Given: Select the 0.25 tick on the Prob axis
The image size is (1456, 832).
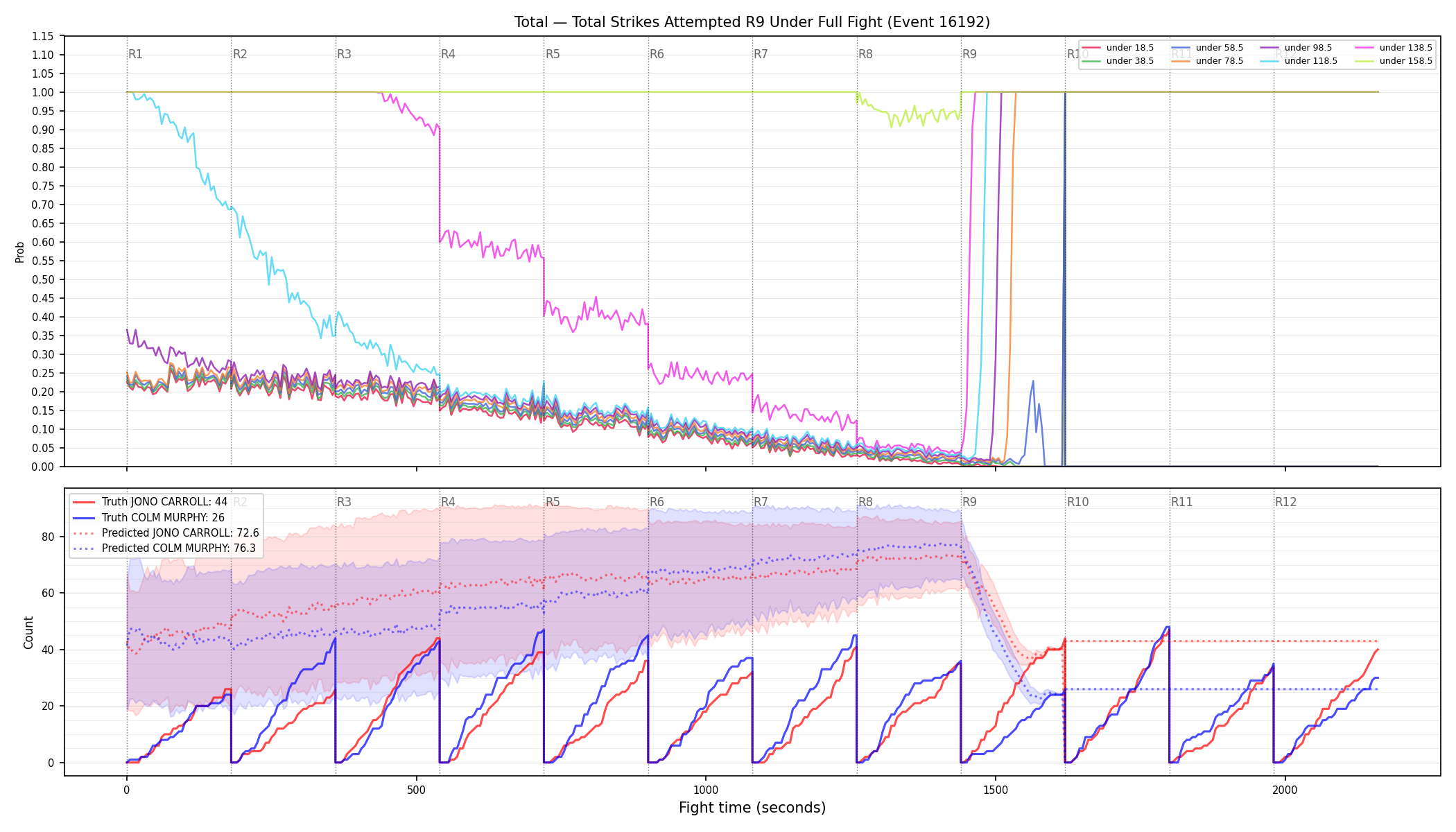Looking at the screenshot, I should 43,373.
